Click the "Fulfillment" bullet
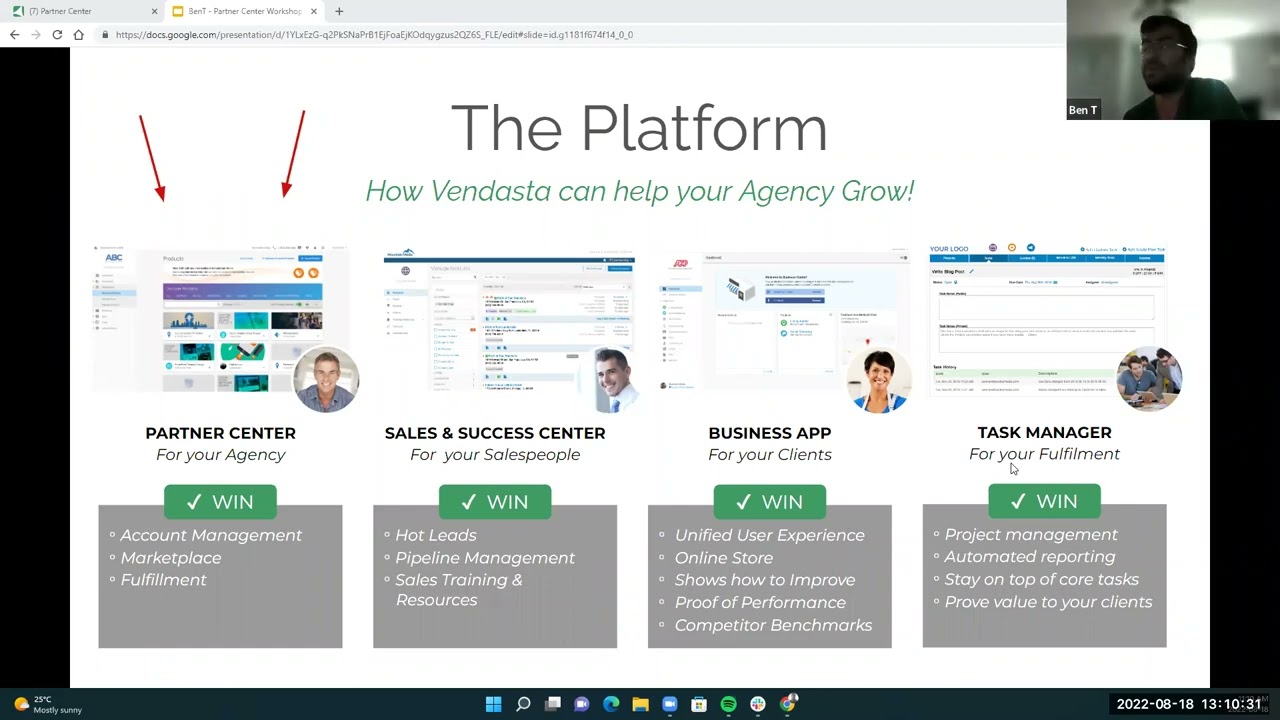Viewport: 1280px width, 720px height. pos(163,580)
